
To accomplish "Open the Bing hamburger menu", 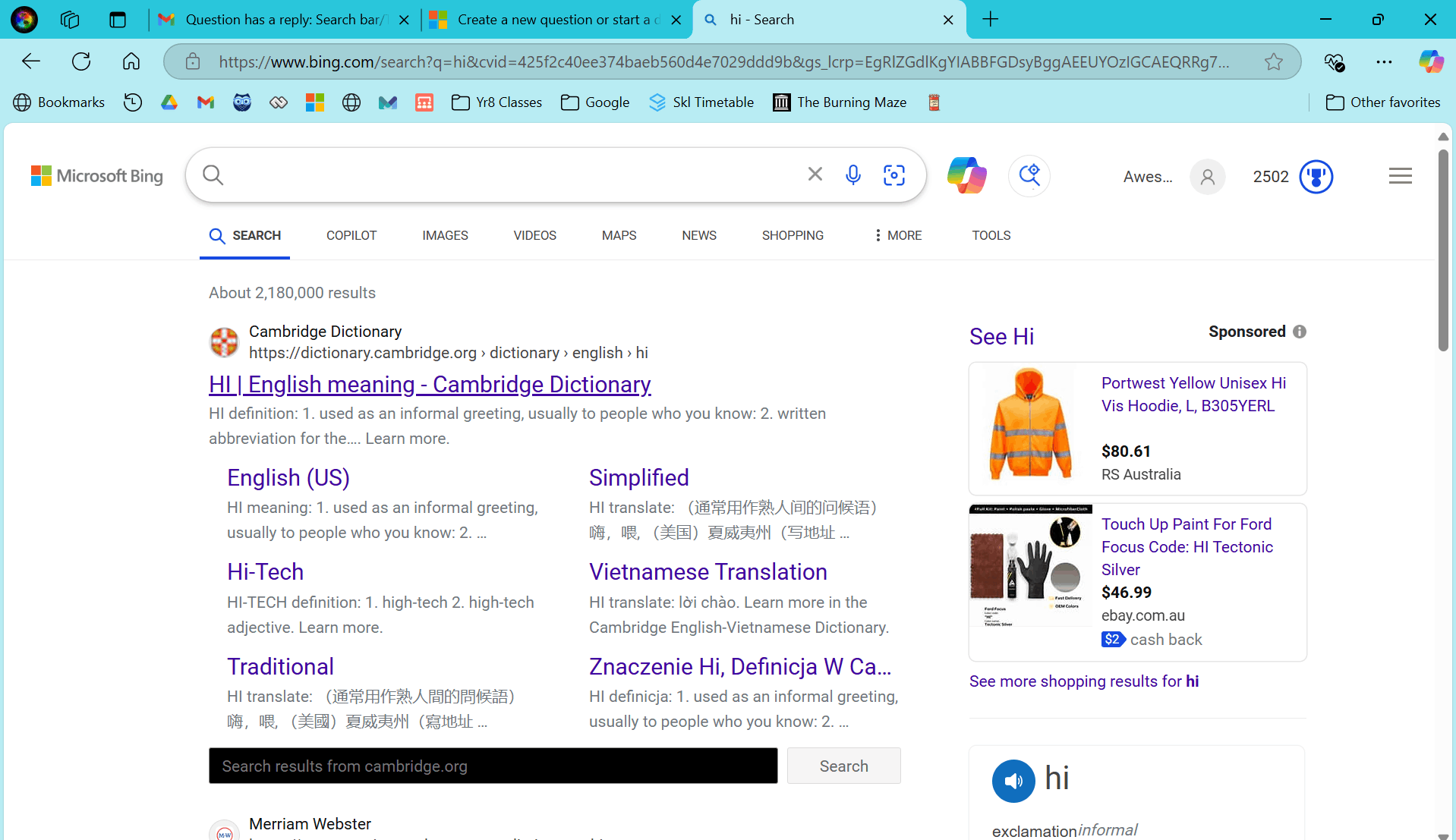I will pyautogui.click(x=1401, y=176).
